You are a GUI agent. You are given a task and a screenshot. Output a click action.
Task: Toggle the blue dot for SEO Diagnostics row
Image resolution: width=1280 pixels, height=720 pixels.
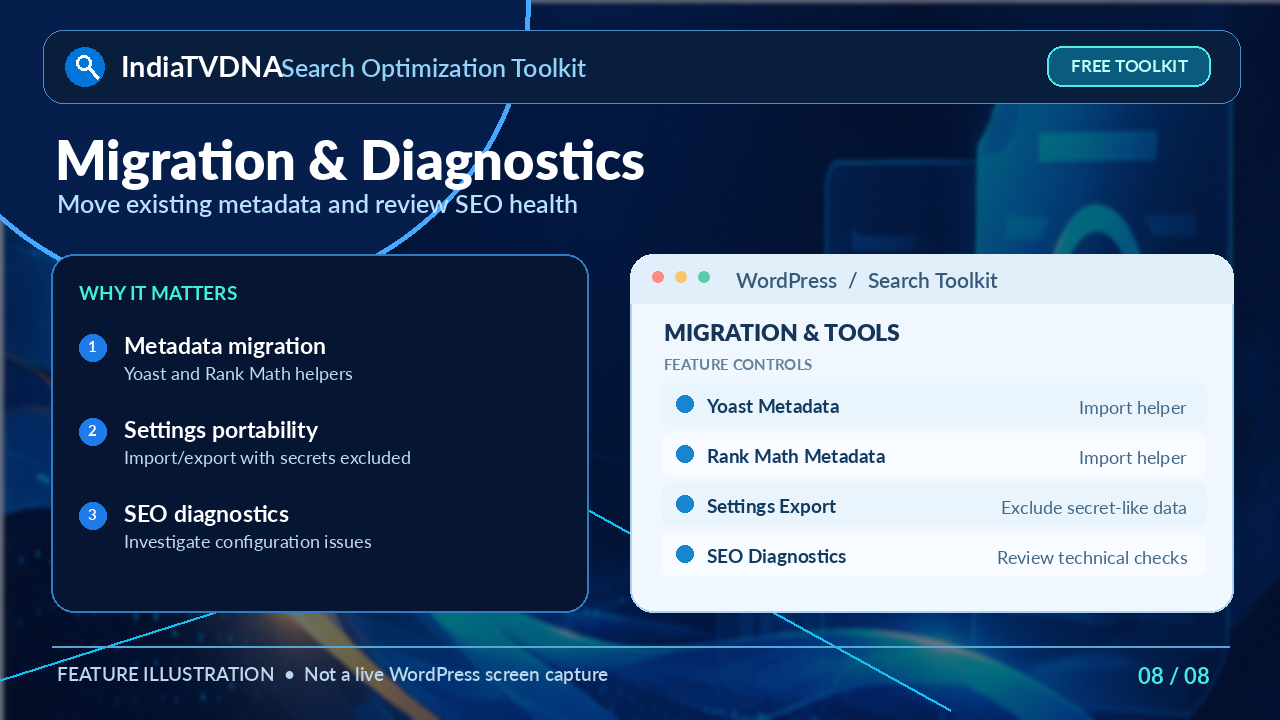(685, 554)
